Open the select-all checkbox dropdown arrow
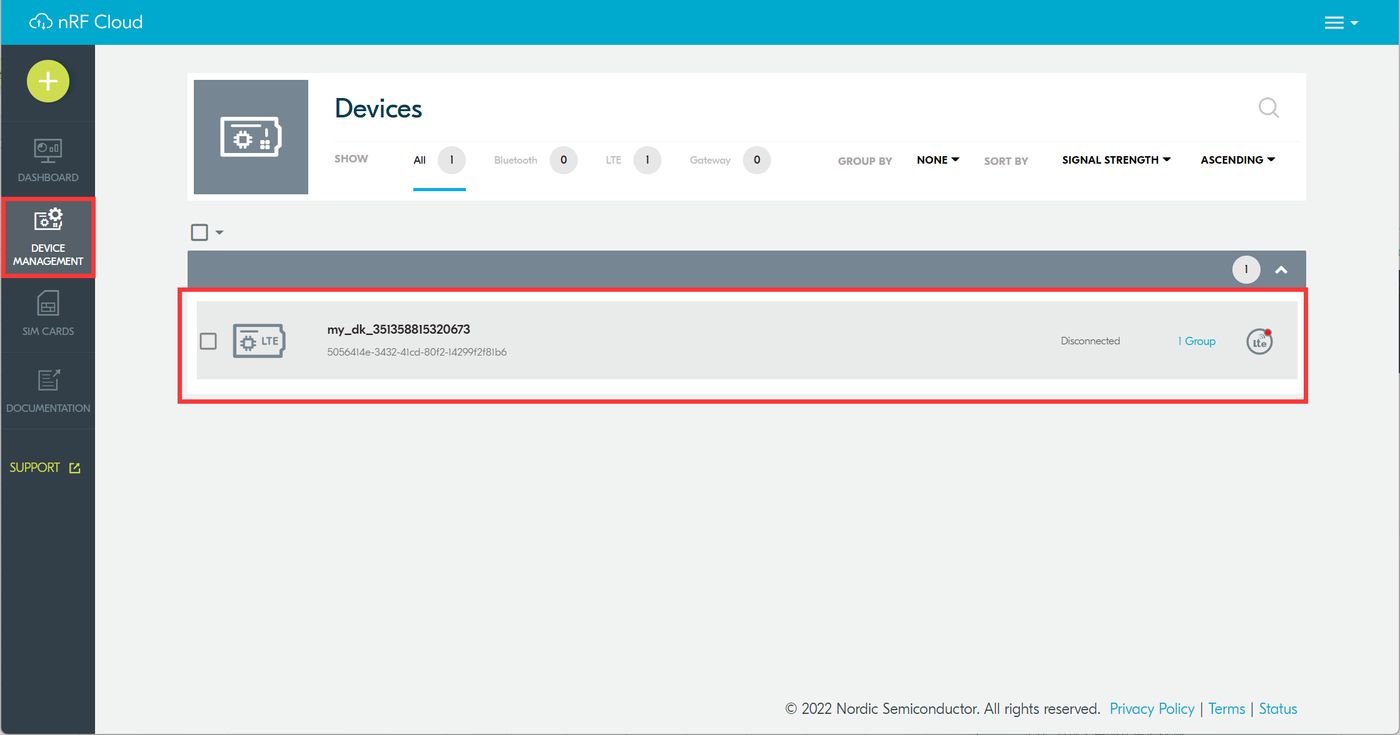This screenshot has width=1400, height=735. click(x=219, y=232)
